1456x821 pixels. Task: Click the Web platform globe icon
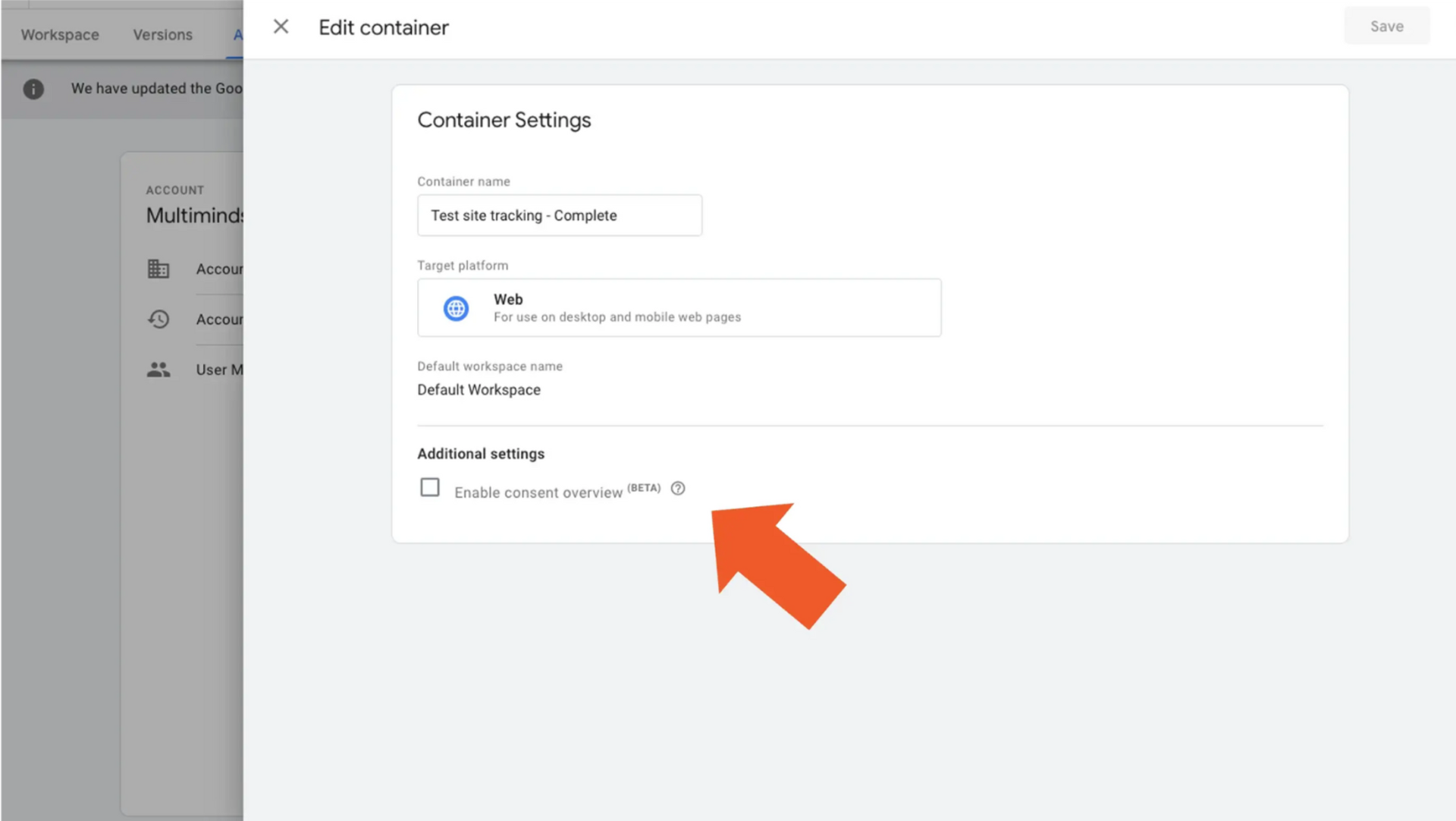click(x=455, y=308)
